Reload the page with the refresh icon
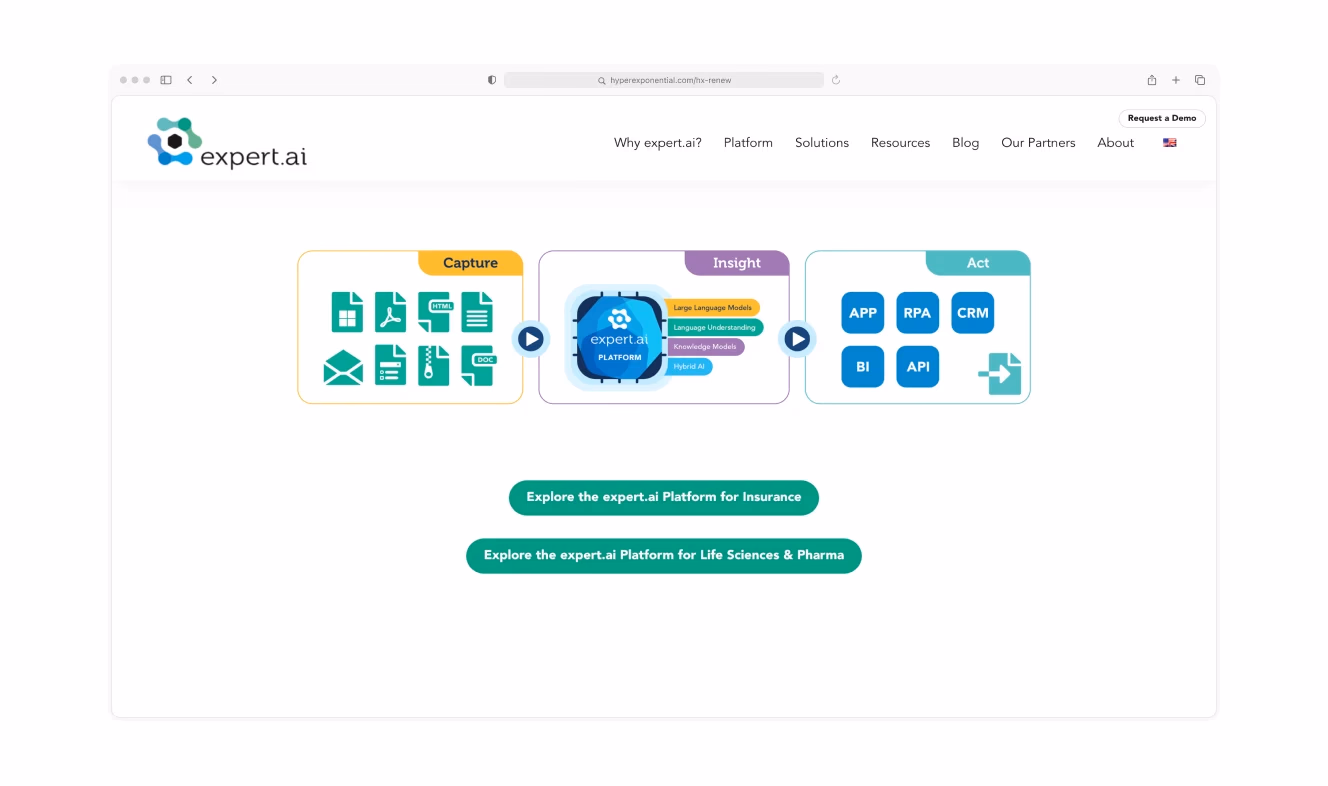This screenshot has height=786, width=1328. point(836,80)
